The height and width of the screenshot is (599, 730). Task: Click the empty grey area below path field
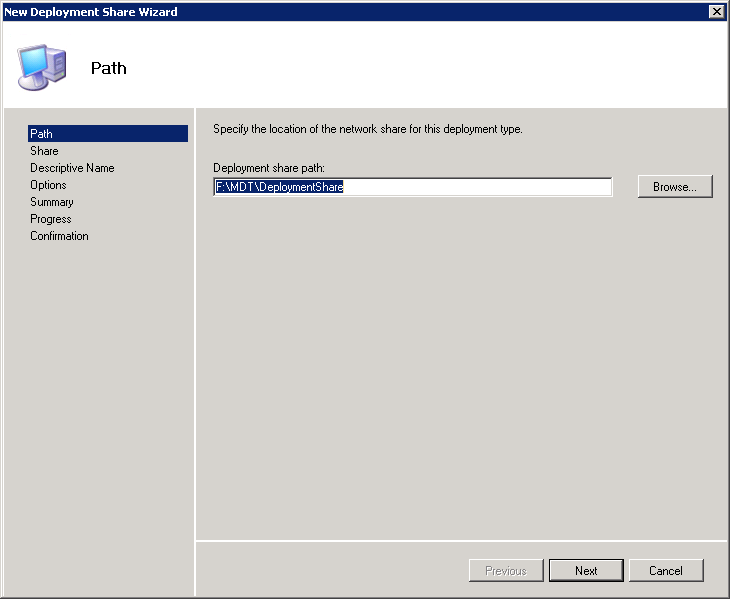pyautogui.click(x=460, y=370)
